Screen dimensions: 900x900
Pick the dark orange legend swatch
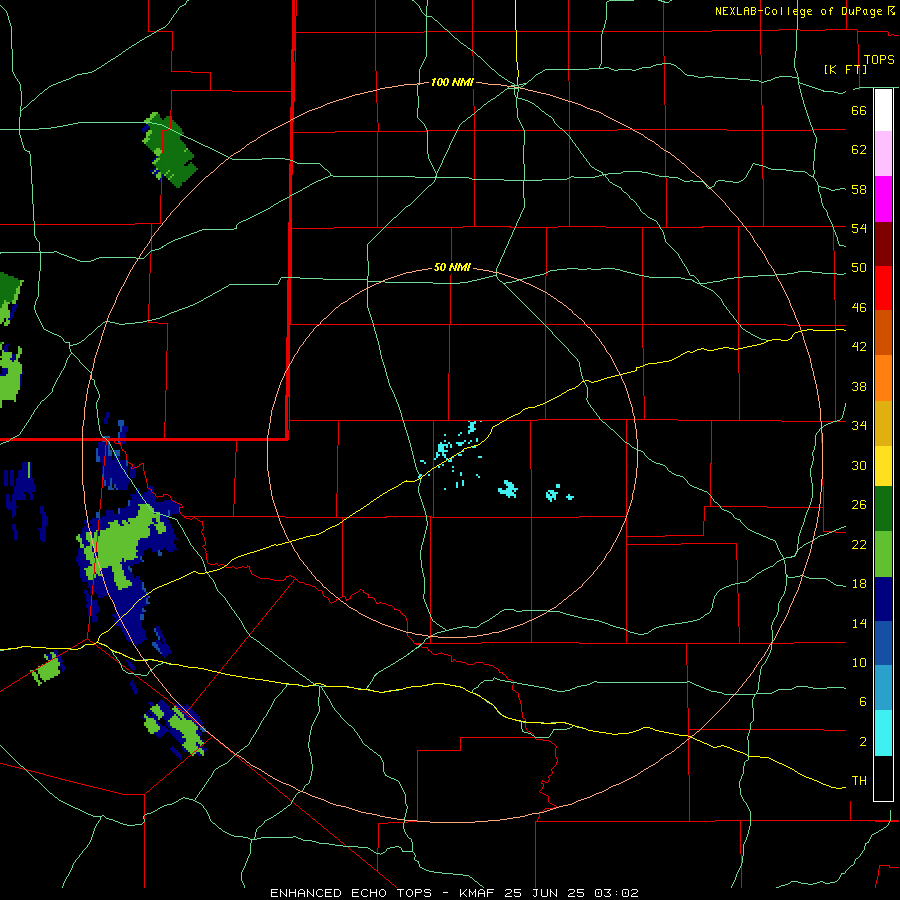[883, 333]
